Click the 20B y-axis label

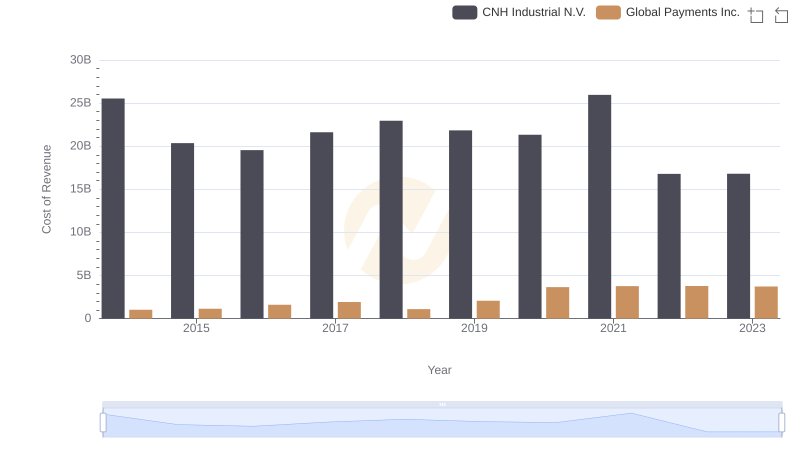pos(81,146)
